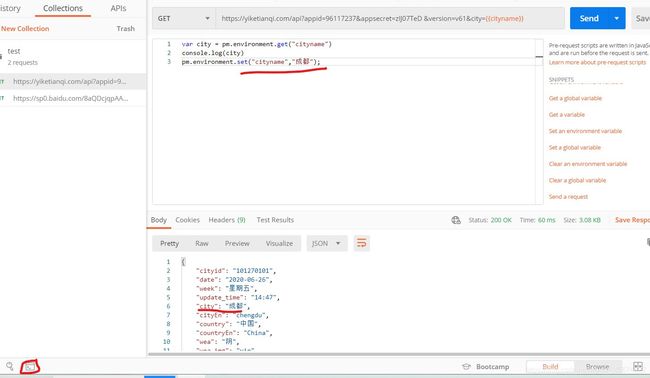Open Learn more about pre-request scripts link
This screenshot has height=378, width=650.
597,62
